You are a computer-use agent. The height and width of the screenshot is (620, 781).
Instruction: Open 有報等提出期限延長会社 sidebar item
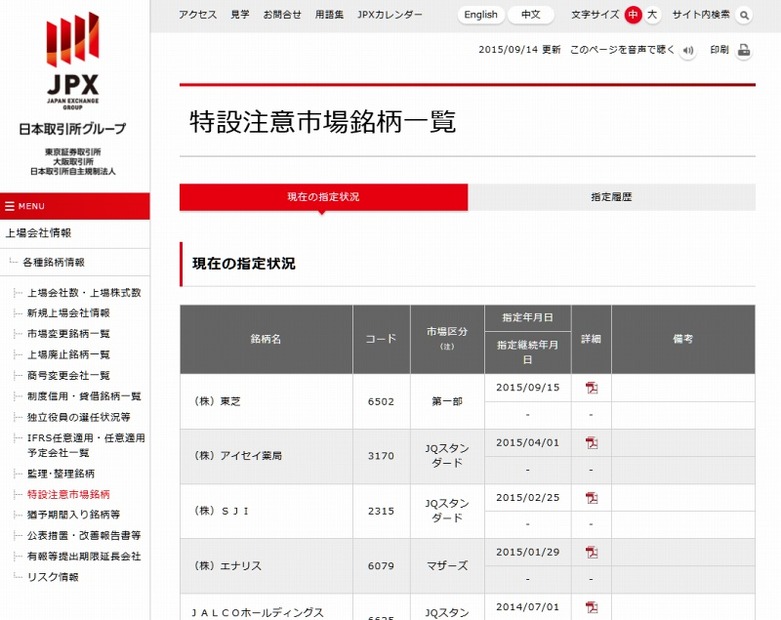[x=84, y=556]
